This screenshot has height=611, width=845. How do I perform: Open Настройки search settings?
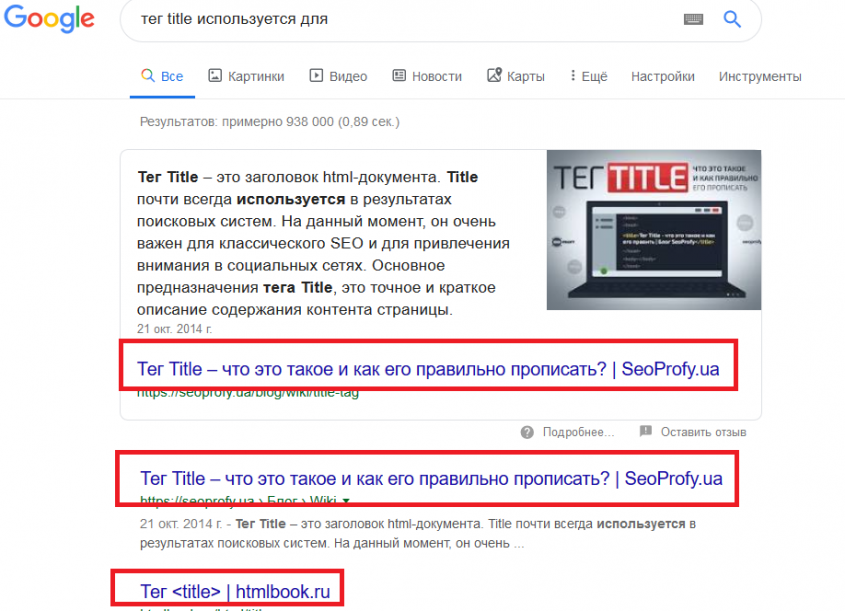coord(663,77)
